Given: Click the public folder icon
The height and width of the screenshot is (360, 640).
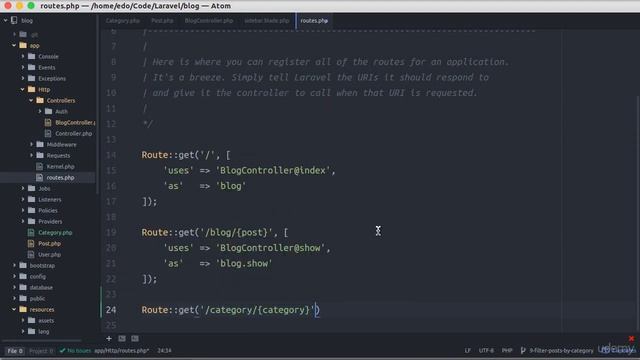Looking at the screenshot, I should click(x=23, y=298).
